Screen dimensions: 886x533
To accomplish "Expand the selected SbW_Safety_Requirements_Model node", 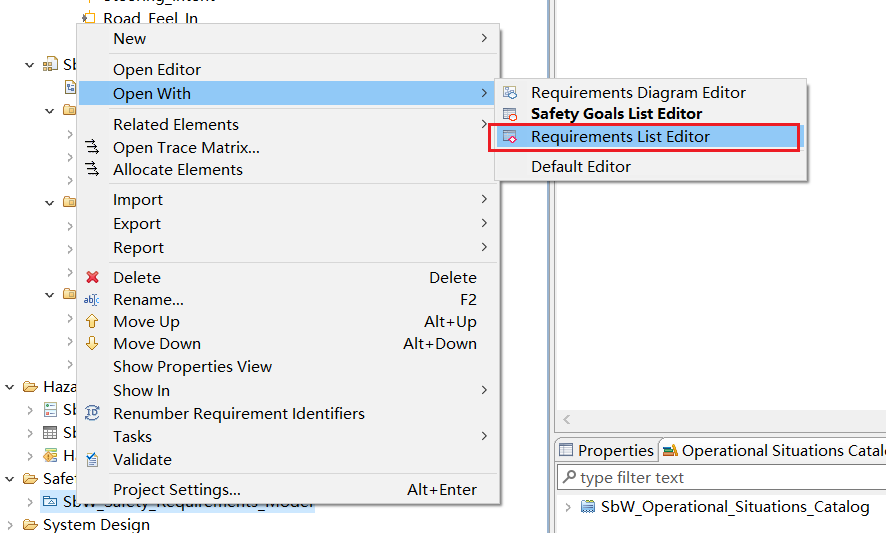I will tap(30, 501).
